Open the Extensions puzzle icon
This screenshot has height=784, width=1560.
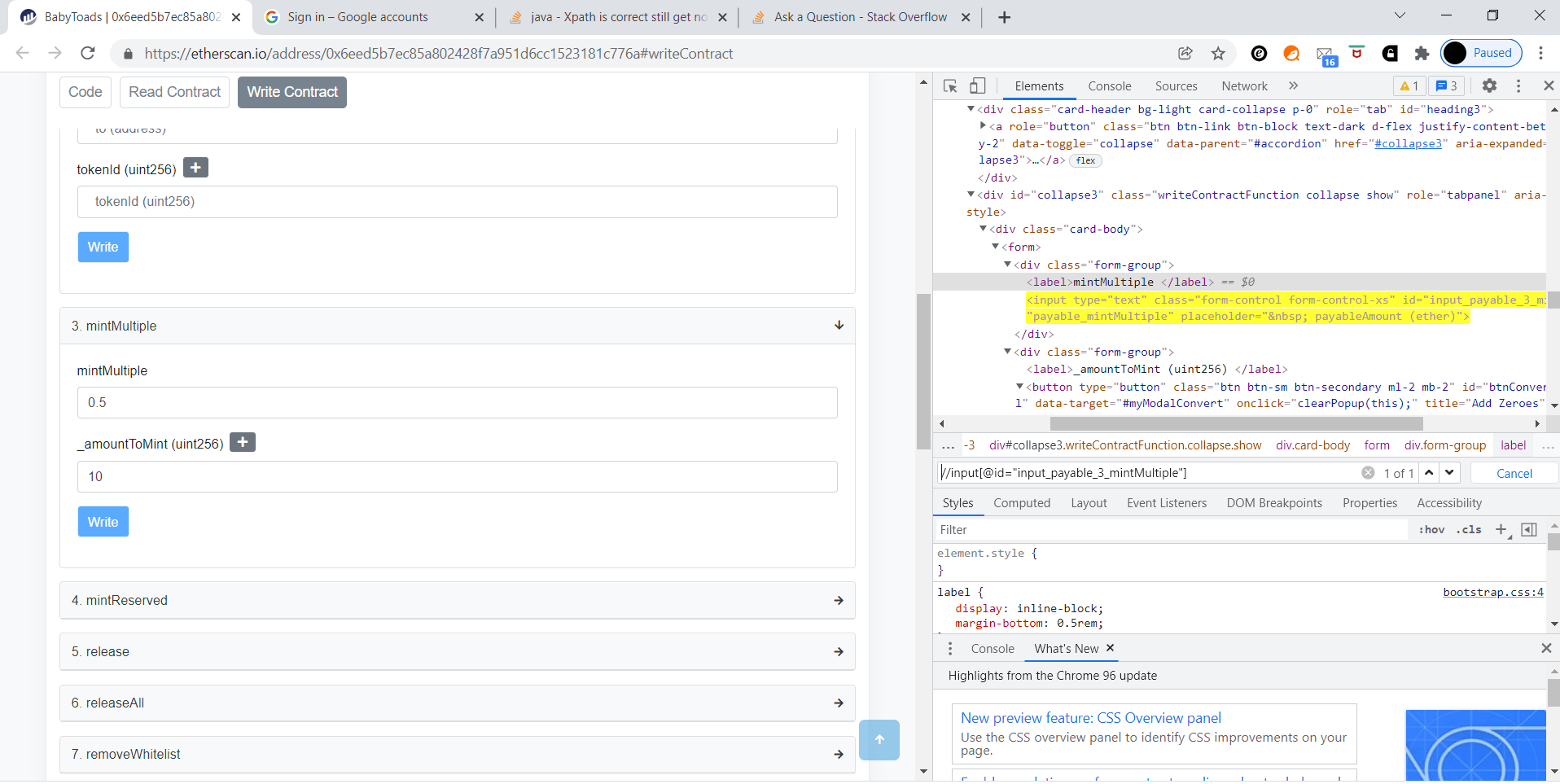(1422, 54)
